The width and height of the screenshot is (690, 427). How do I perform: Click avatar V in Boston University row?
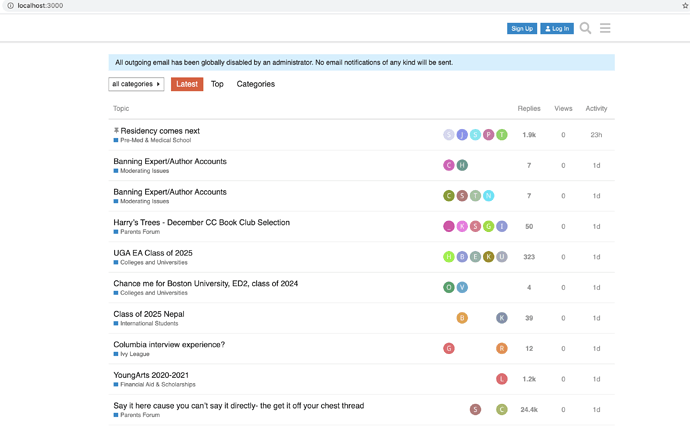tap(462, 287)
